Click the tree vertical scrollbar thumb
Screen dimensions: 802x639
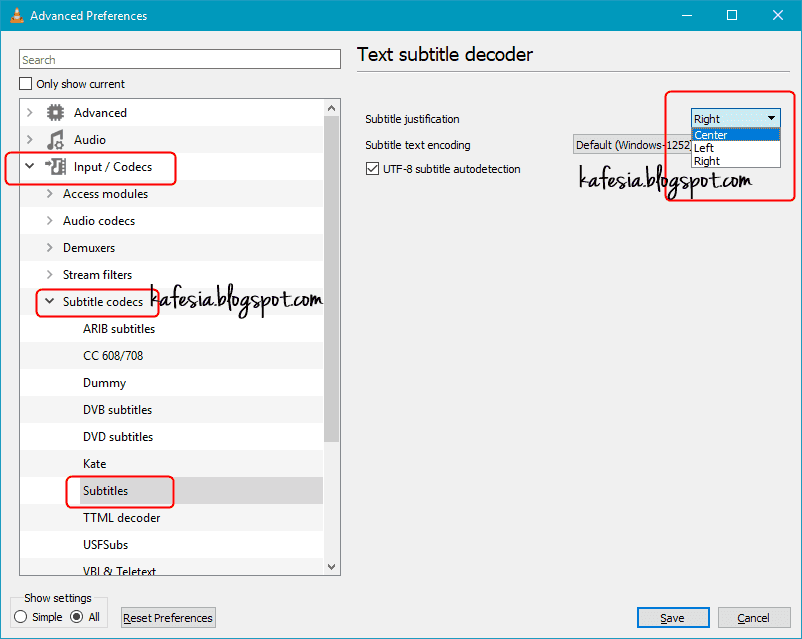[x=331, y=279]
